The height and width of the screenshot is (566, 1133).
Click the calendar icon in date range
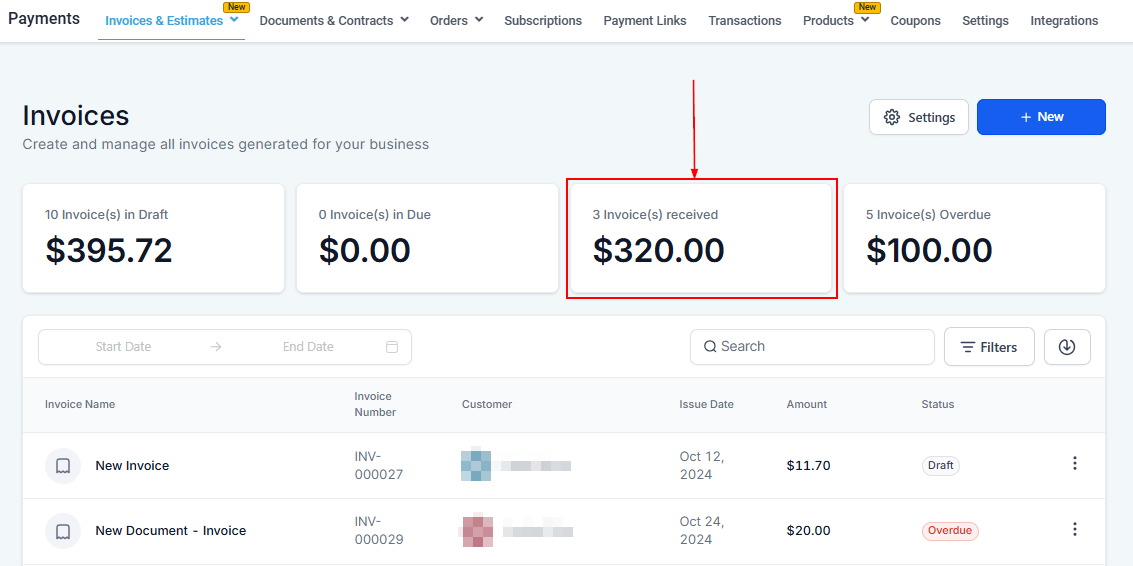tap(392, 347)
